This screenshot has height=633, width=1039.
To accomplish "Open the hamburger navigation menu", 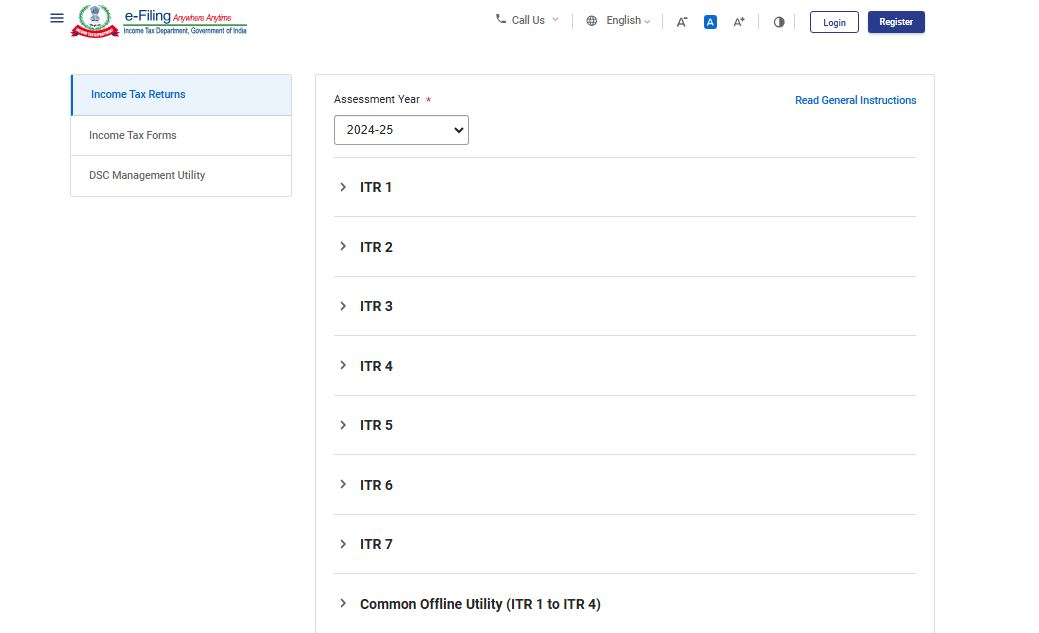I will (x=57, y=19).
